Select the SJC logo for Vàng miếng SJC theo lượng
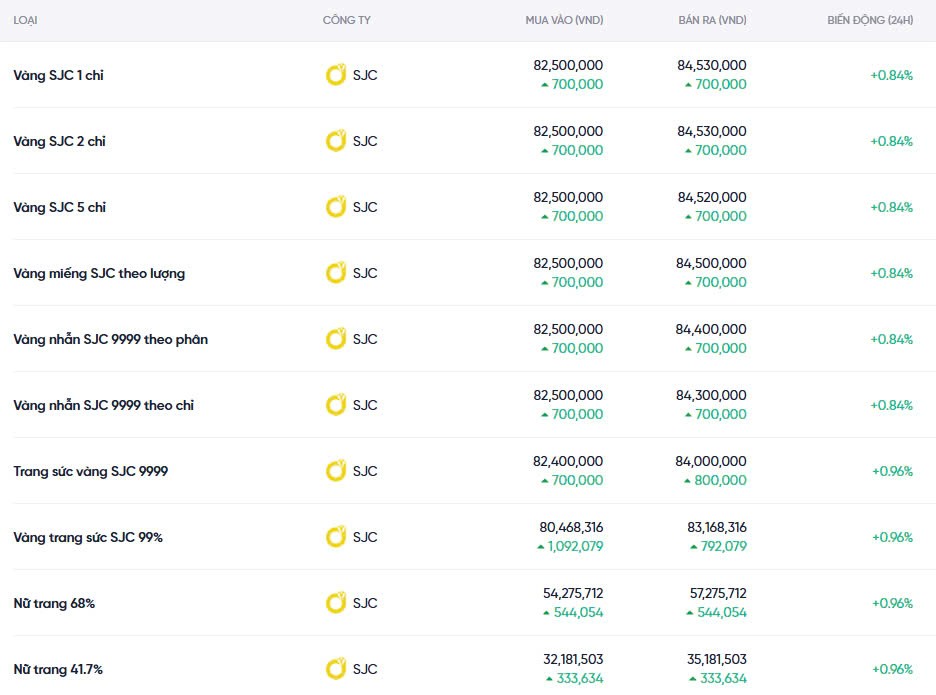Viewport: 936px width, 695px height. [x=336, y=273]
